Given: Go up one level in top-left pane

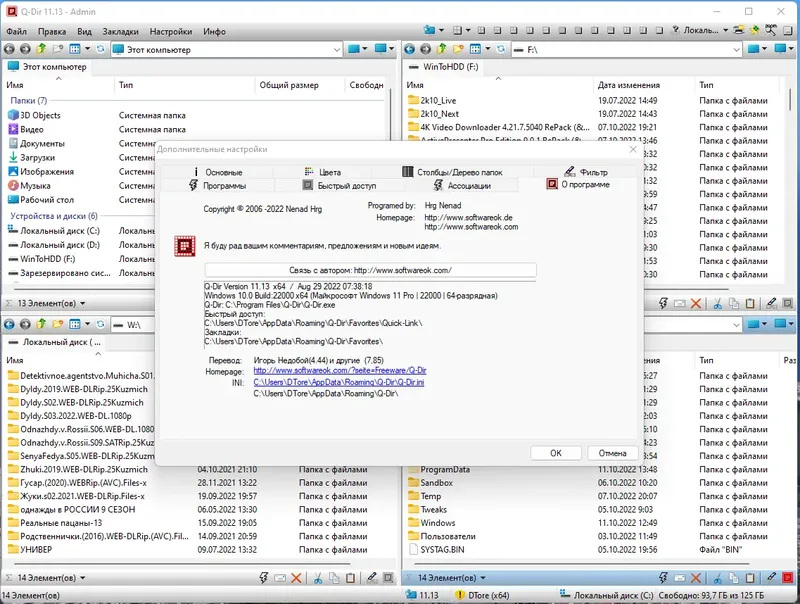Looking at the screenshot, I should [x=41, y=49].
